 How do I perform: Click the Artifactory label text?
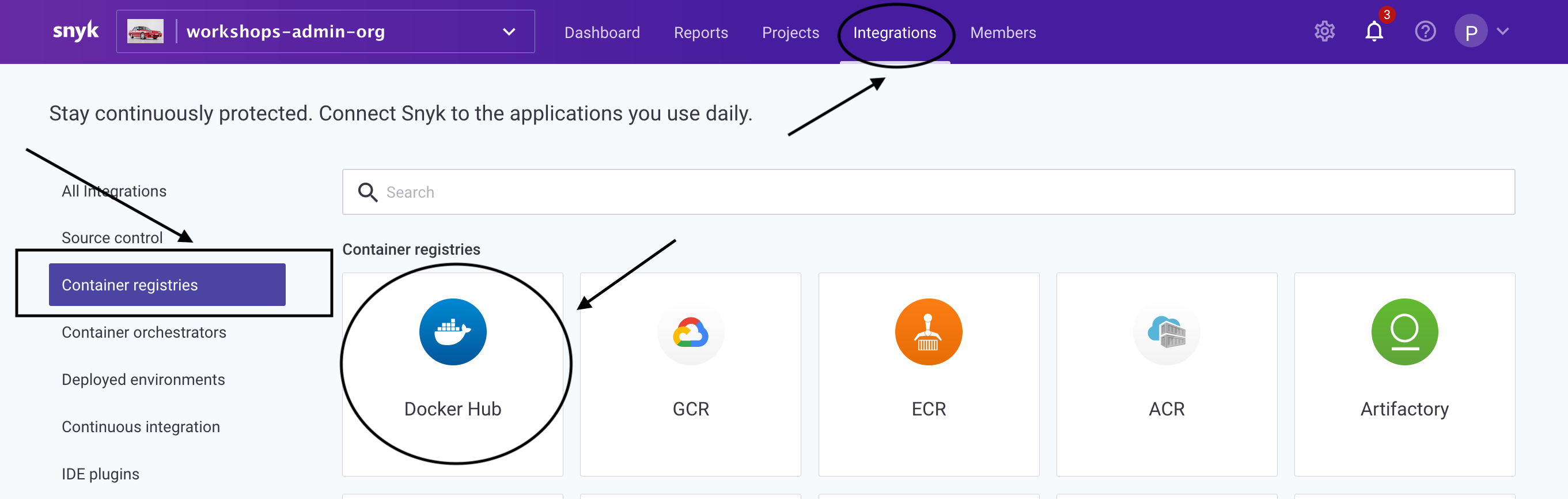(x=1404, y=410)
